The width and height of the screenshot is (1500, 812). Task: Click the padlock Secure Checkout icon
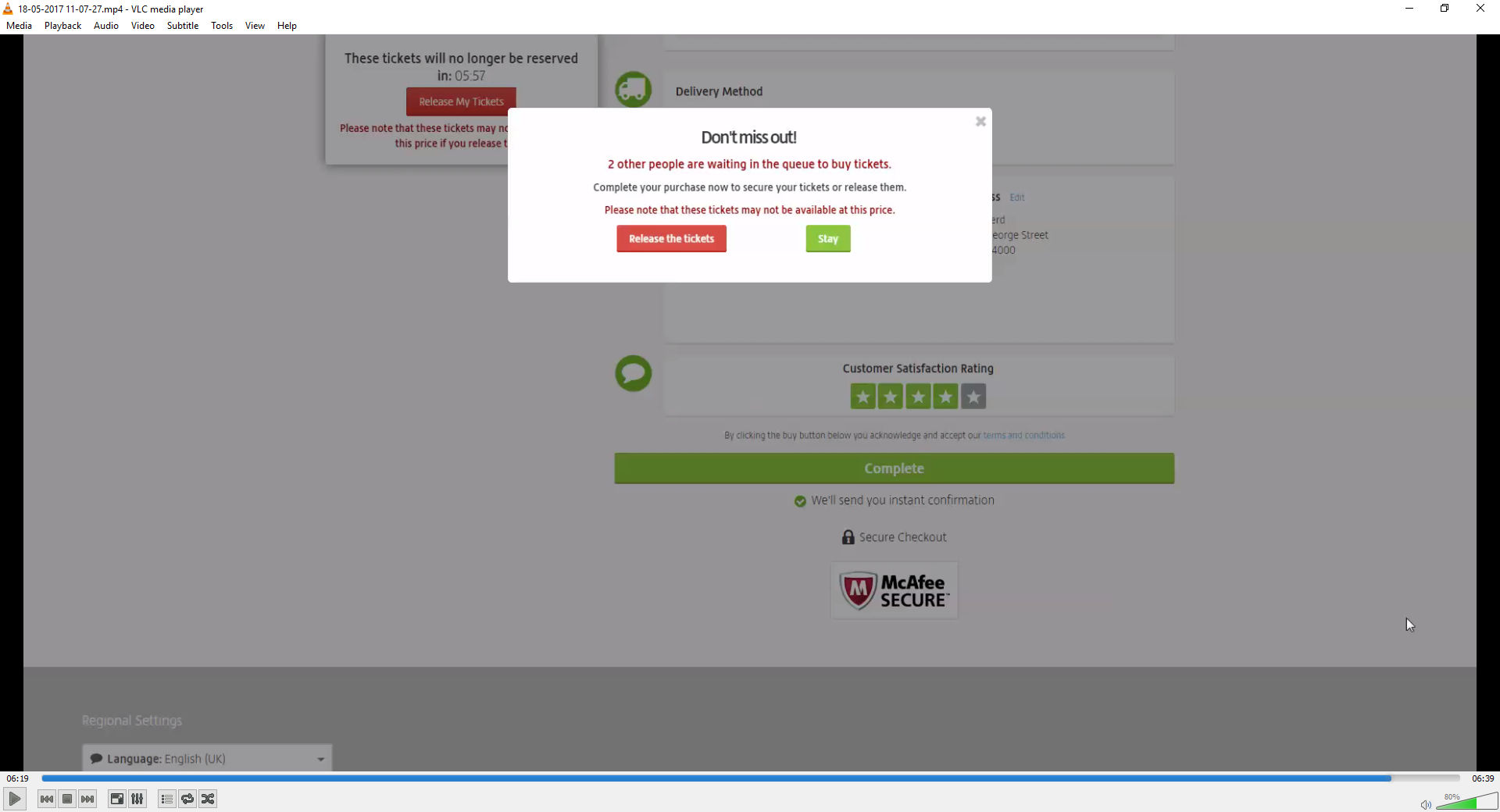(x=848, y=537)
